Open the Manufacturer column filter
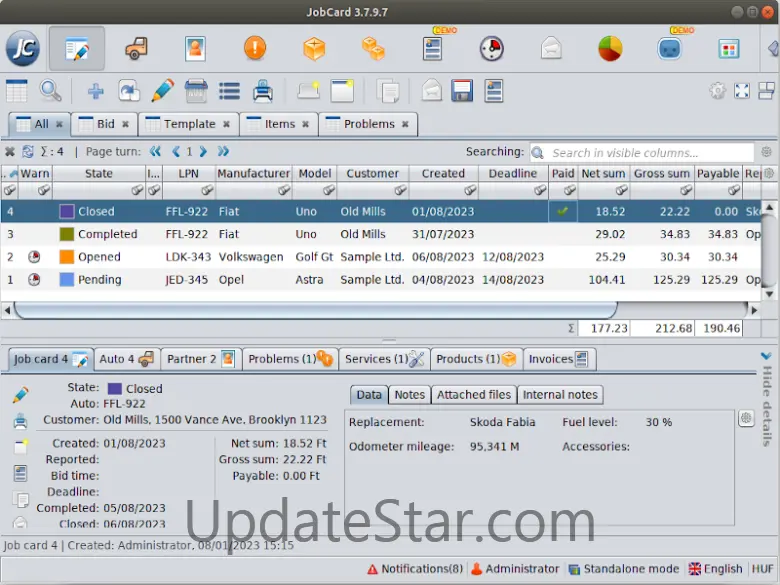The height and width of the screenshot is (585, 780). [x=284, y=190]
